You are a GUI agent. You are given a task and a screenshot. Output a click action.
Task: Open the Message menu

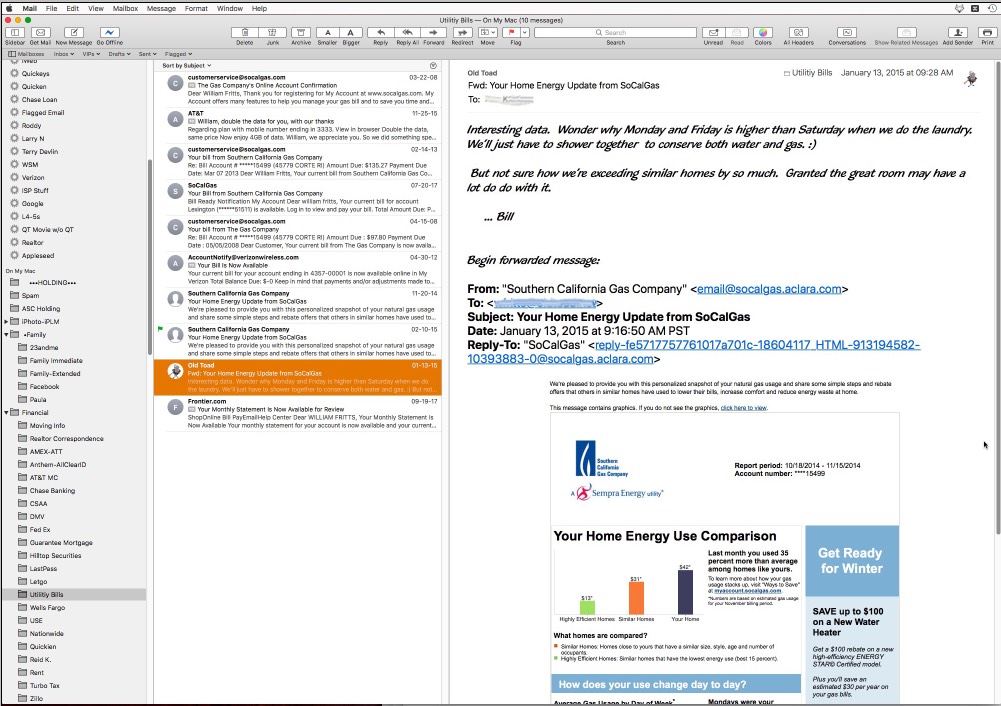click(162, 8)
